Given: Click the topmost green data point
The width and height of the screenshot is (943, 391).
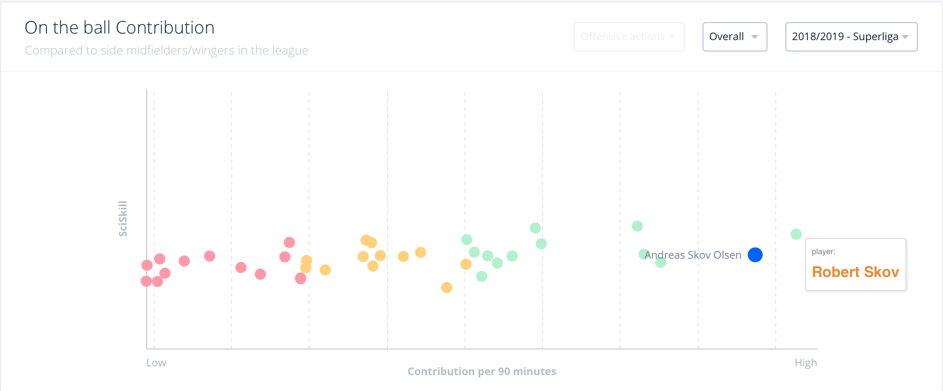Looking at the screenshot, I should 637,226.
